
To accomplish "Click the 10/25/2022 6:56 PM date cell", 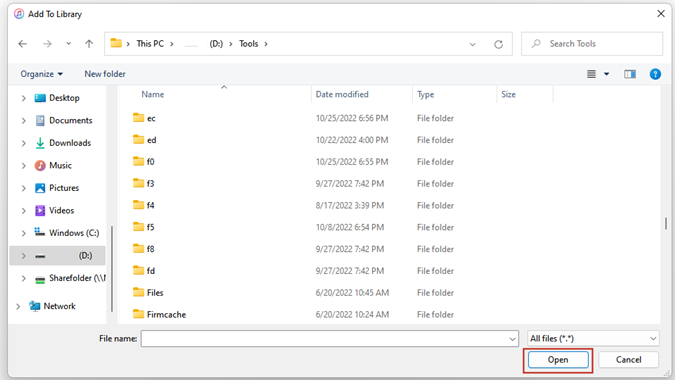I will [352, 118].
